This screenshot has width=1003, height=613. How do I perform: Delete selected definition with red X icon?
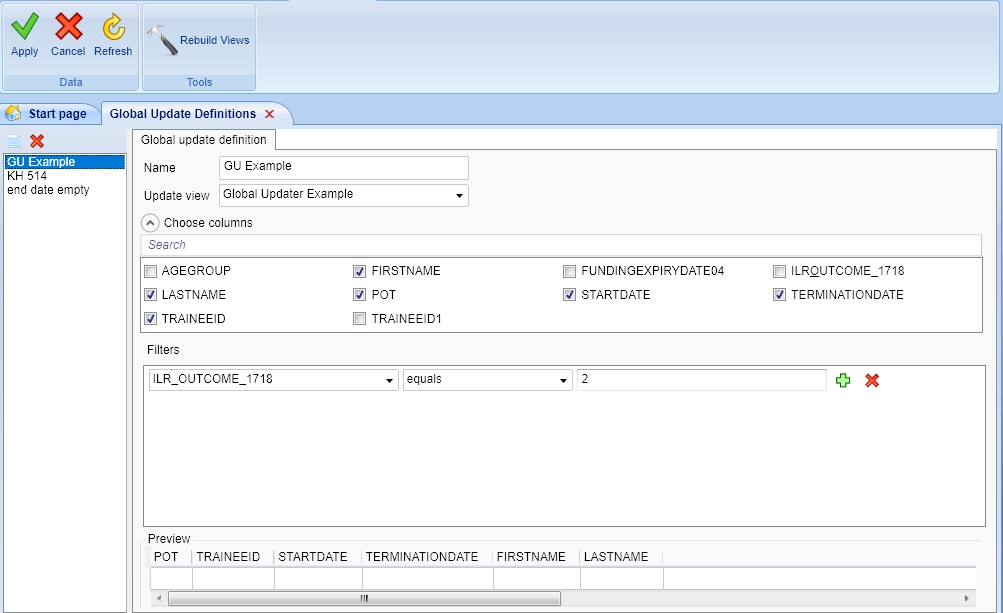[x=37, y=141]
